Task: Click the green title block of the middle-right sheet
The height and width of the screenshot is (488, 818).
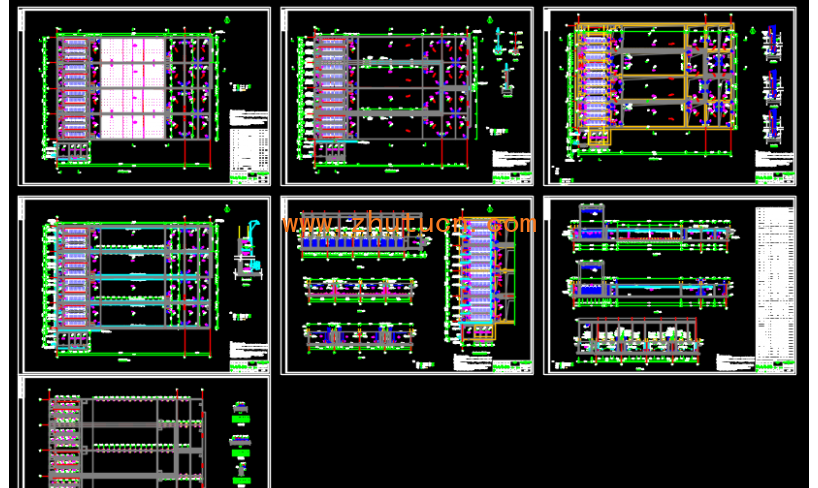Action: (774, 367)
